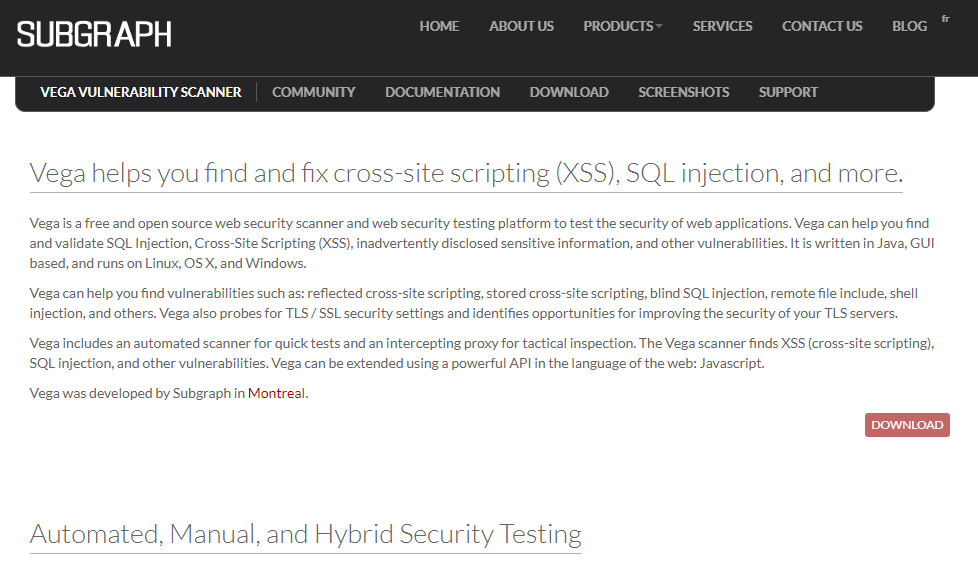
Task: Click the Subgraph logo
Action: tap(94, 34)
